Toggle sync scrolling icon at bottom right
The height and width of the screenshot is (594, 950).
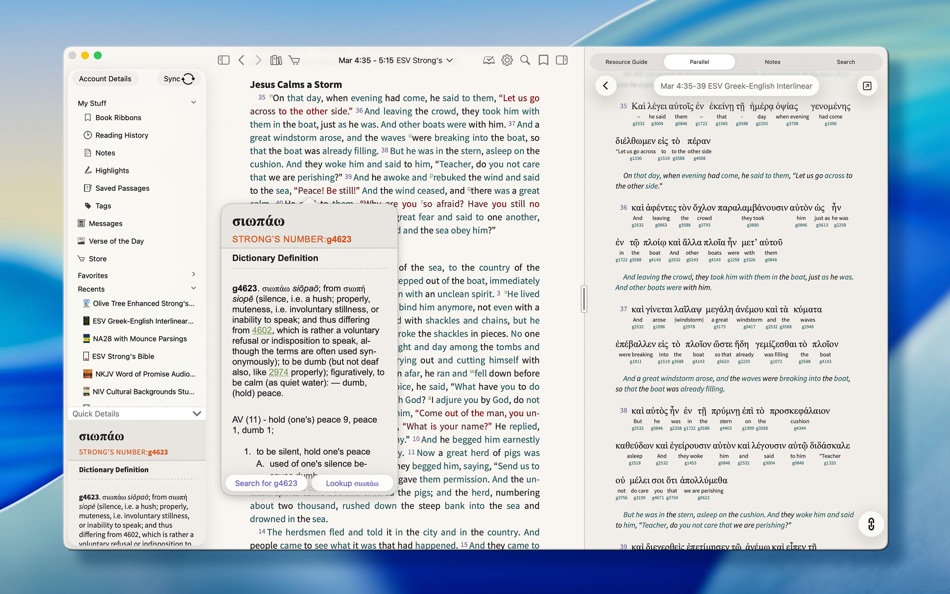point(870,524)
